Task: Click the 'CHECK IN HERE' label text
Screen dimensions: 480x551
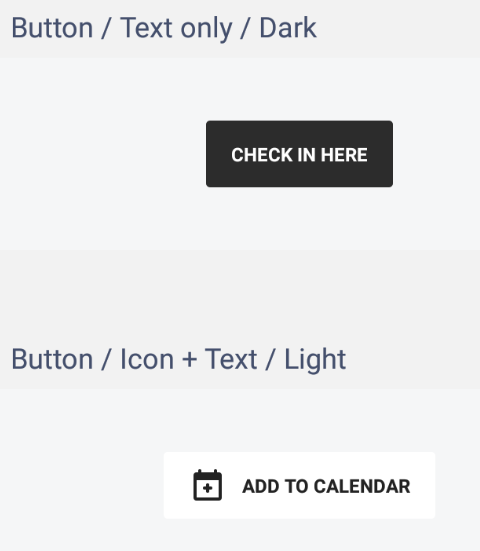Action: pos(299,155)
